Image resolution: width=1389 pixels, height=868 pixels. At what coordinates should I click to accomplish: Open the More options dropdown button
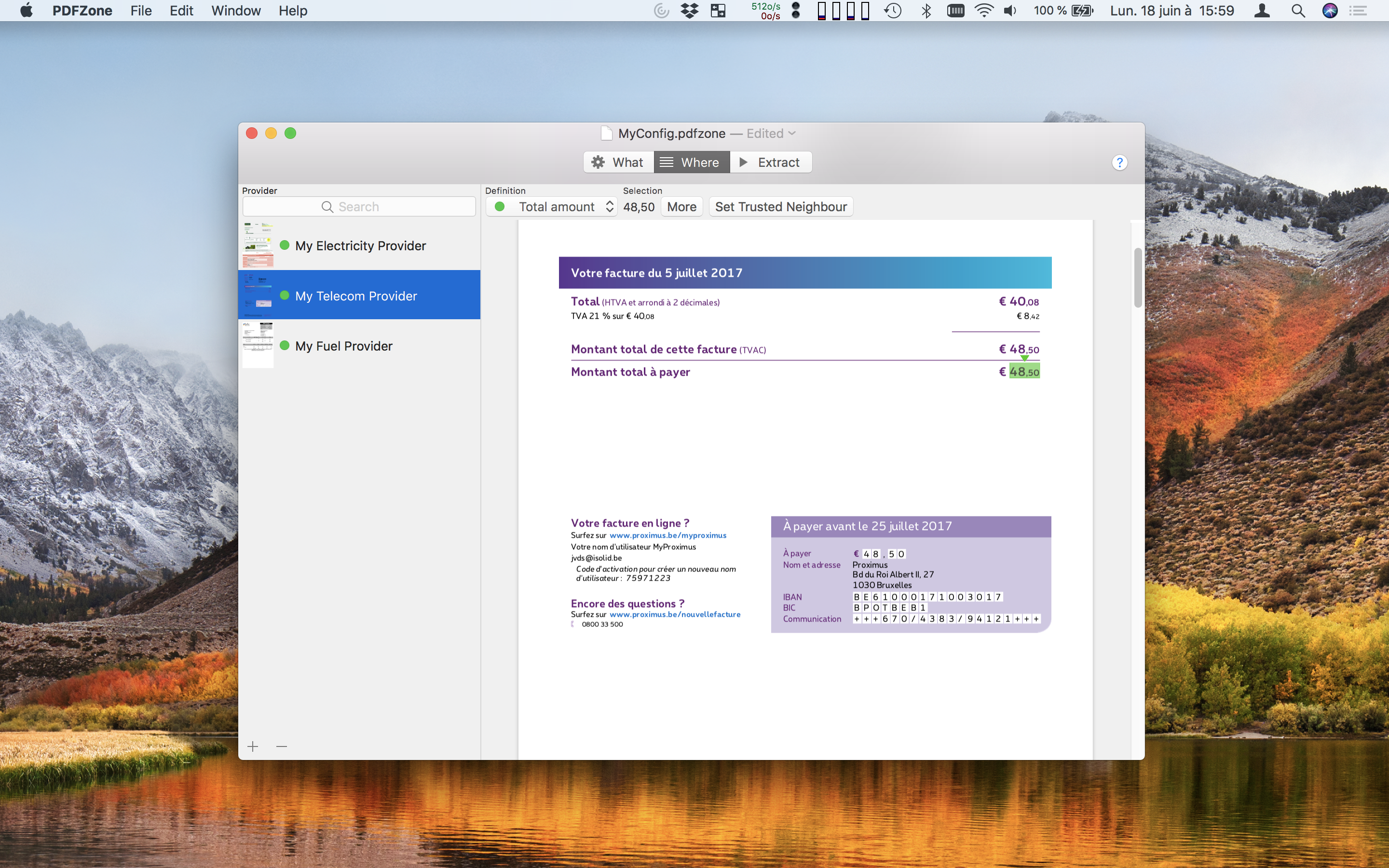pyautogui.click(x=681, y=207)
